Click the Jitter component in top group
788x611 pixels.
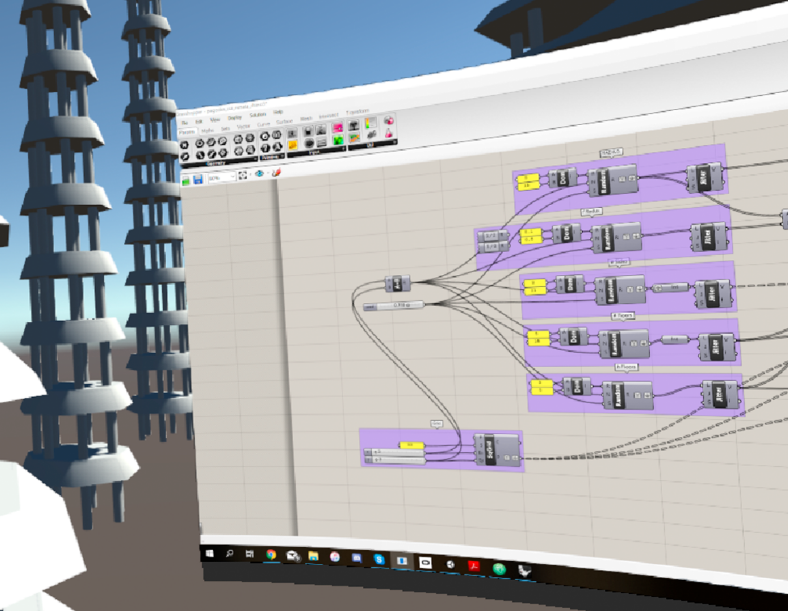point(705,177)
